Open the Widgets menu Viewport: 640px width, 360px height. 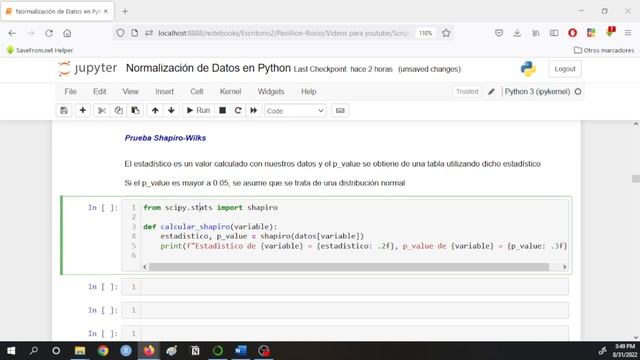coord(271,91)
